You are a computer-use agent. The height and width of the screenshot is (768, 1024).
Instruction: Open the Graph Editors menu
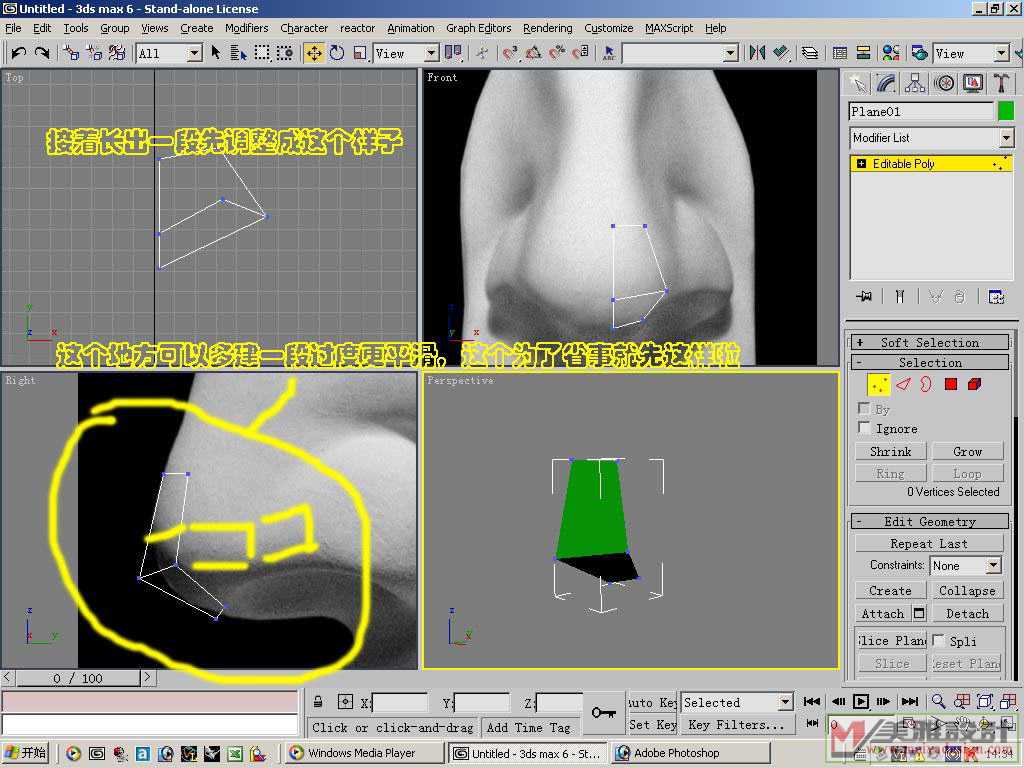click(x=478, y=28)
